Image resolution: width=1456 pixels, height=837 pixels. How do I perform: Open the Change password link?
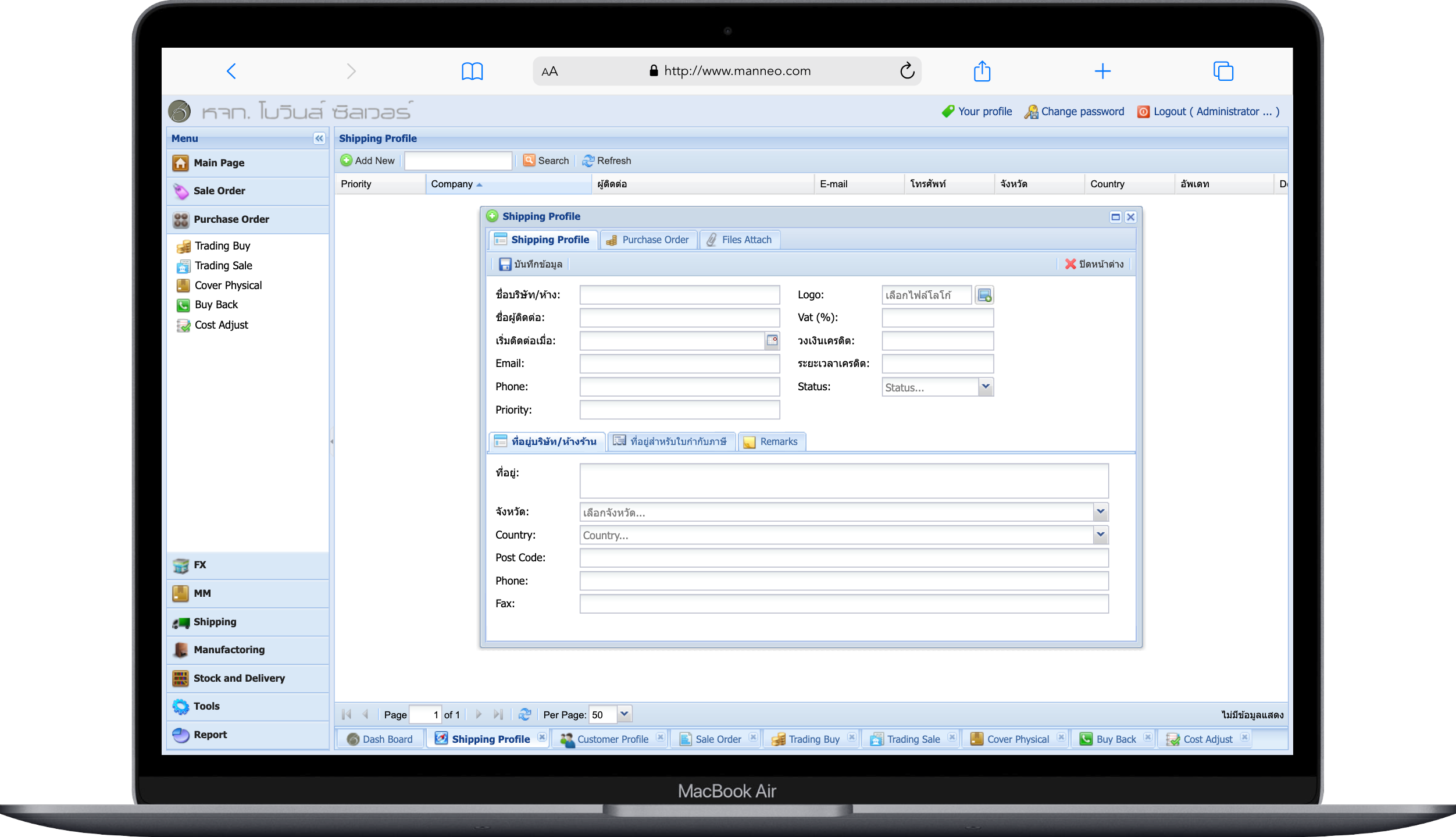[1075, 112]
